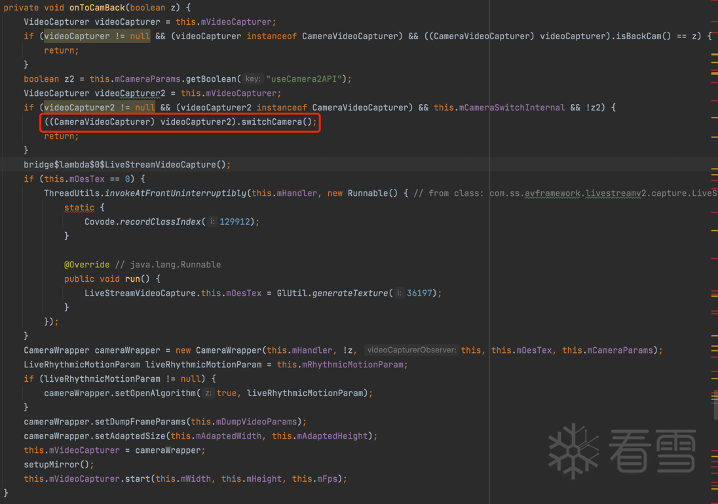Click the boolean z2 declaration
This screenshot has height=504, width=718.
coord(49,79)
